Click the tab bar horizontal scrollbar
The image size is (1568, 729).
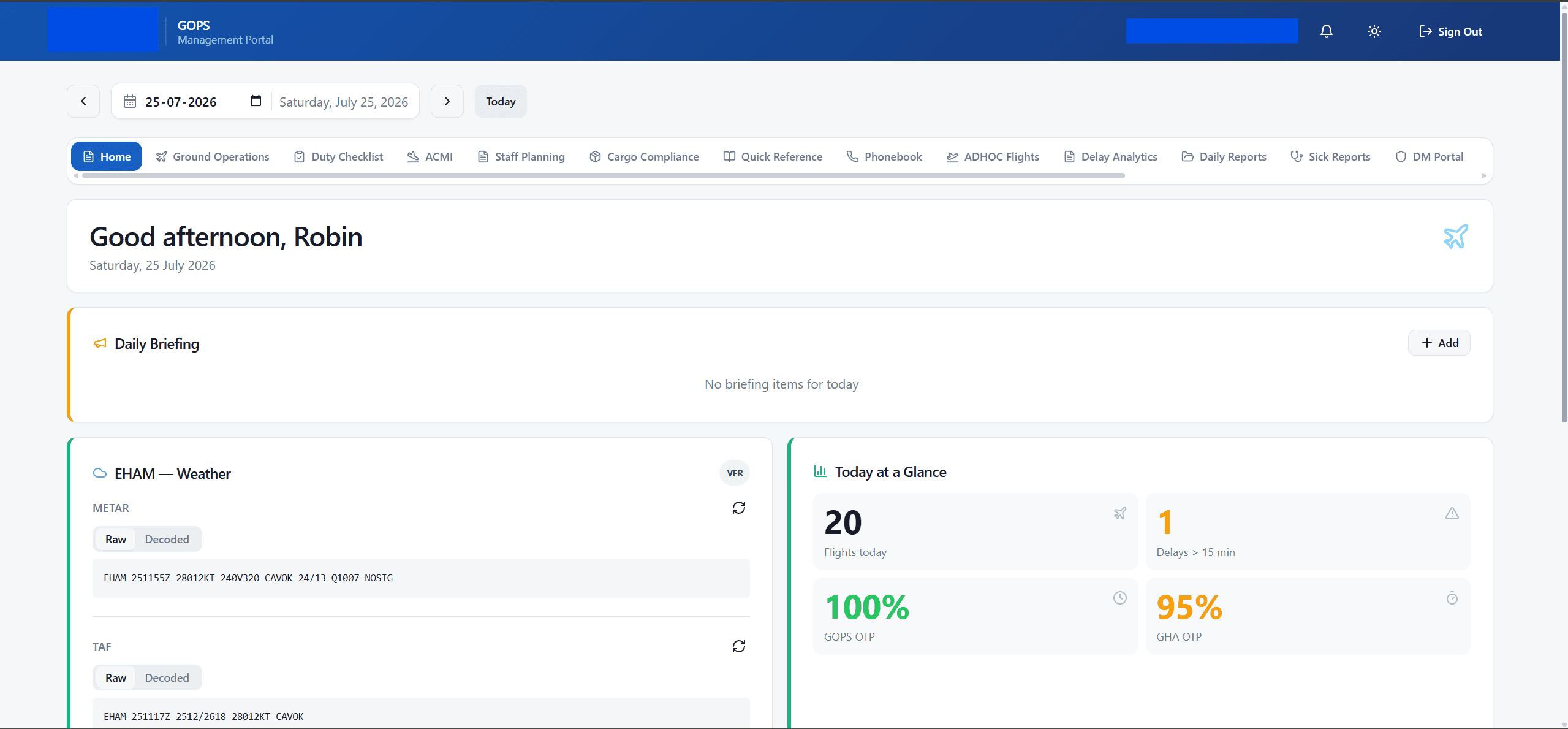(604, 175)
